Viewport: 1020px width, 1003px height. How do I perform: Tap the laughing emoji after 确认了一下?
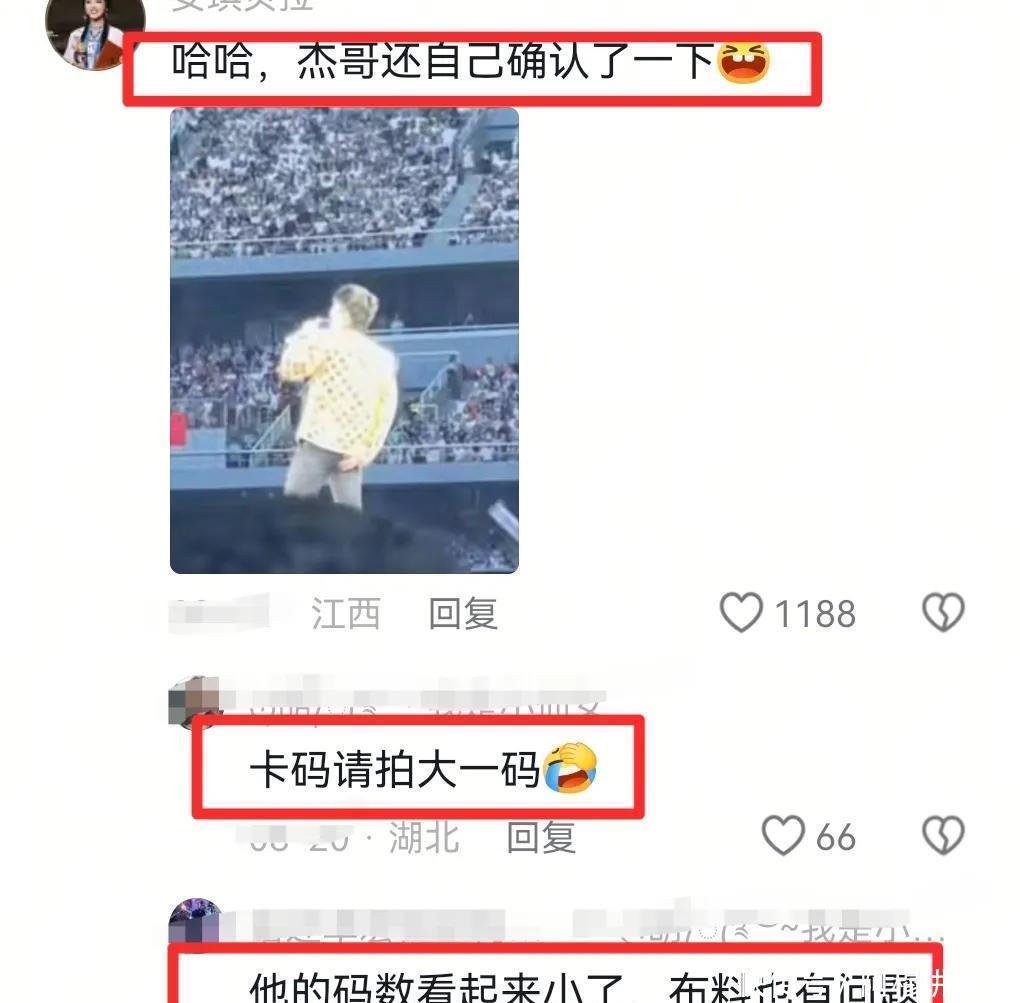pos(743,62)
